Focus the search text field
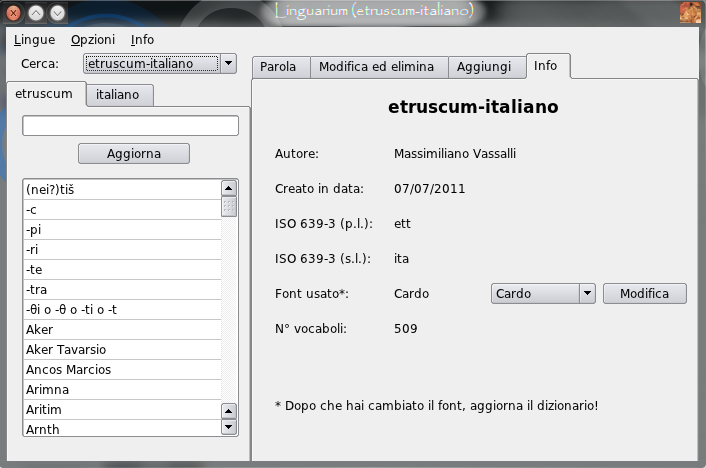Screen dimensions: 706x468 (130, 126)
